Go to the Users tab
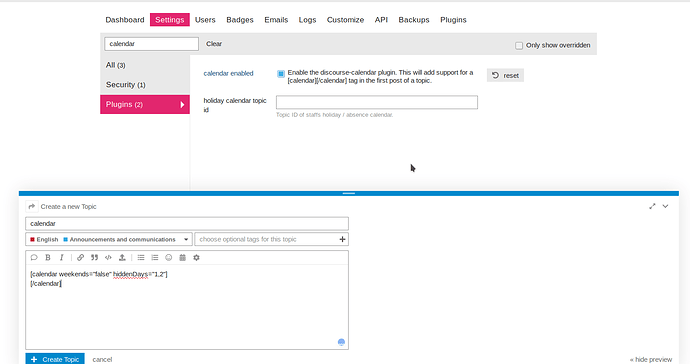This screenshot has width=690, height=364. (205, 20)
